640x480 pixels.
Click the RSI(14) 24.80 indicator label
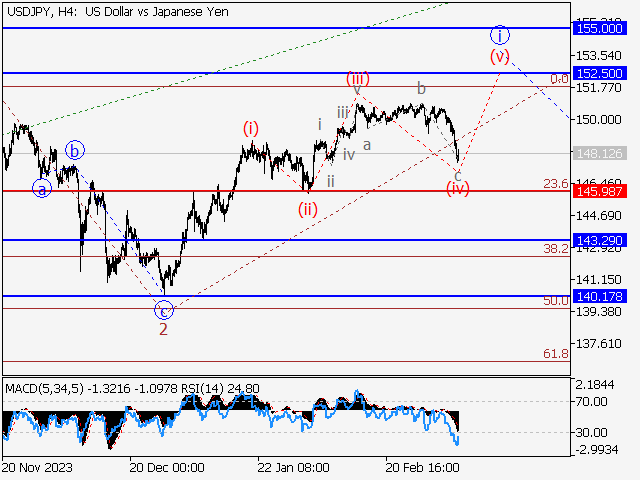coord(220,389)
